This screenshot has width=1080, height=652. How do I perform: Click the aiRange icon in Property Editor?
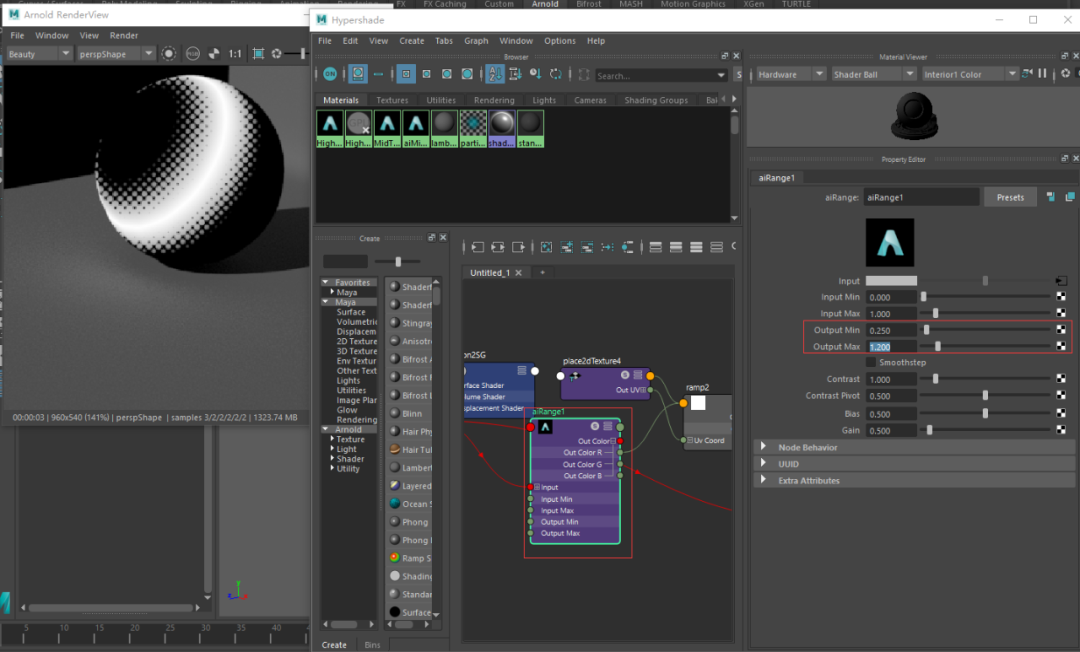point(890,242)
